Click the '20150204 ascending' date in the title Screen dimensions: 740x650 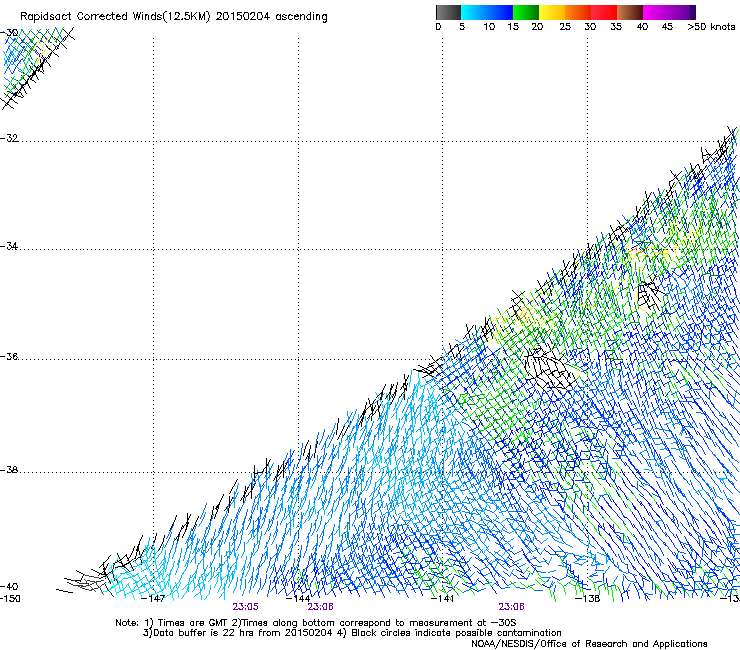point(271,17)
